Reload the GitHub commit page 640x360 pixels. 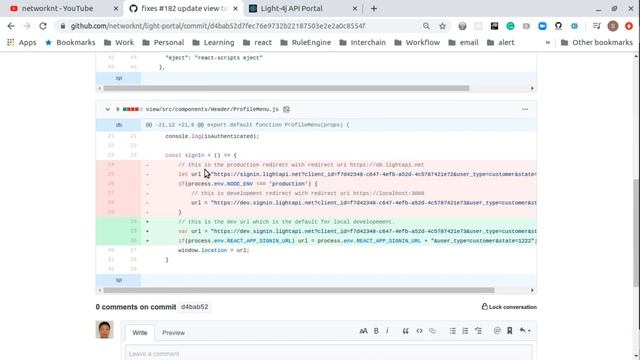click(43, 26)
